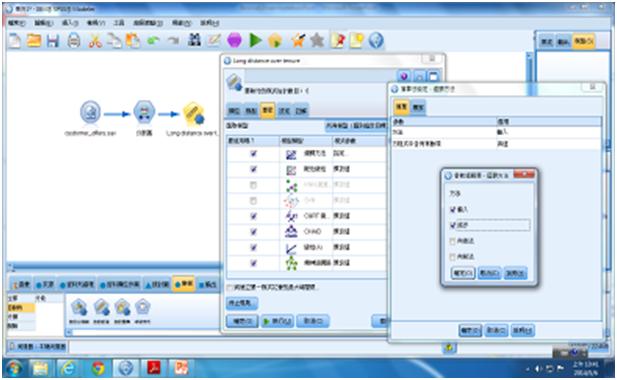Toggle the C&RT model row checkbox
617x380 pixels.
(x=253, y=216)
